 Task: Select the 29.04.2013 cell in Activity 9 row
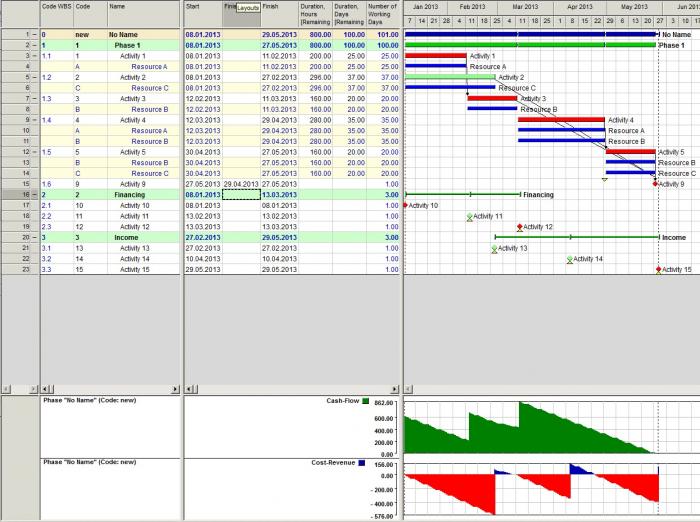click(242, 184)
